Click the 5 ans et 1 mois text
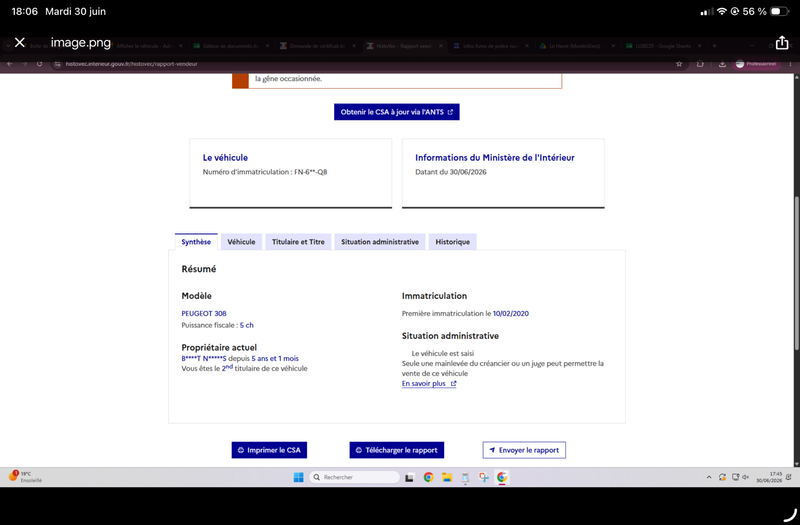 click(x=275, y=358)
